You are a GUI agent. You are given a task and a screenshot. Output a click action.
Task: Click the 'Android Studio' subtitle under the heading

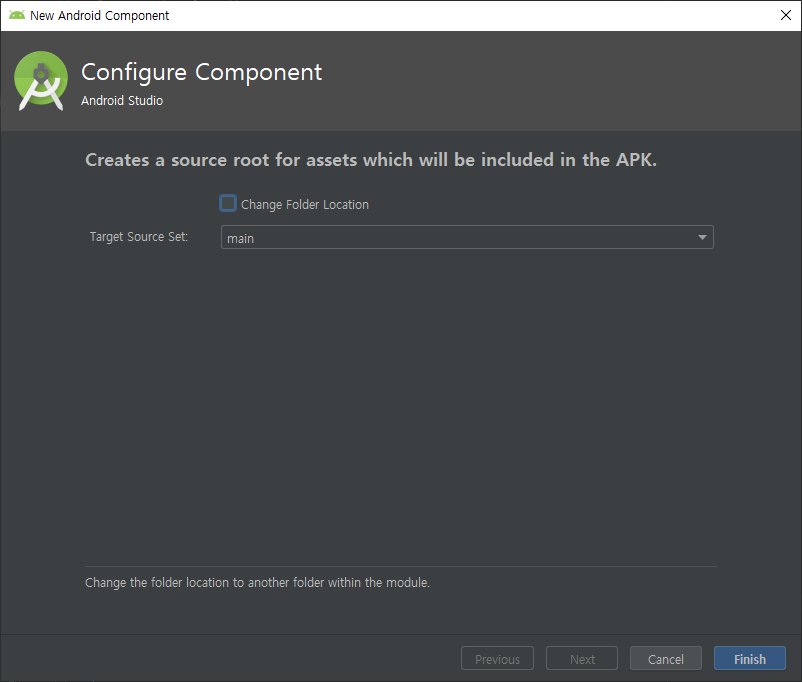(x=122, y=101)
